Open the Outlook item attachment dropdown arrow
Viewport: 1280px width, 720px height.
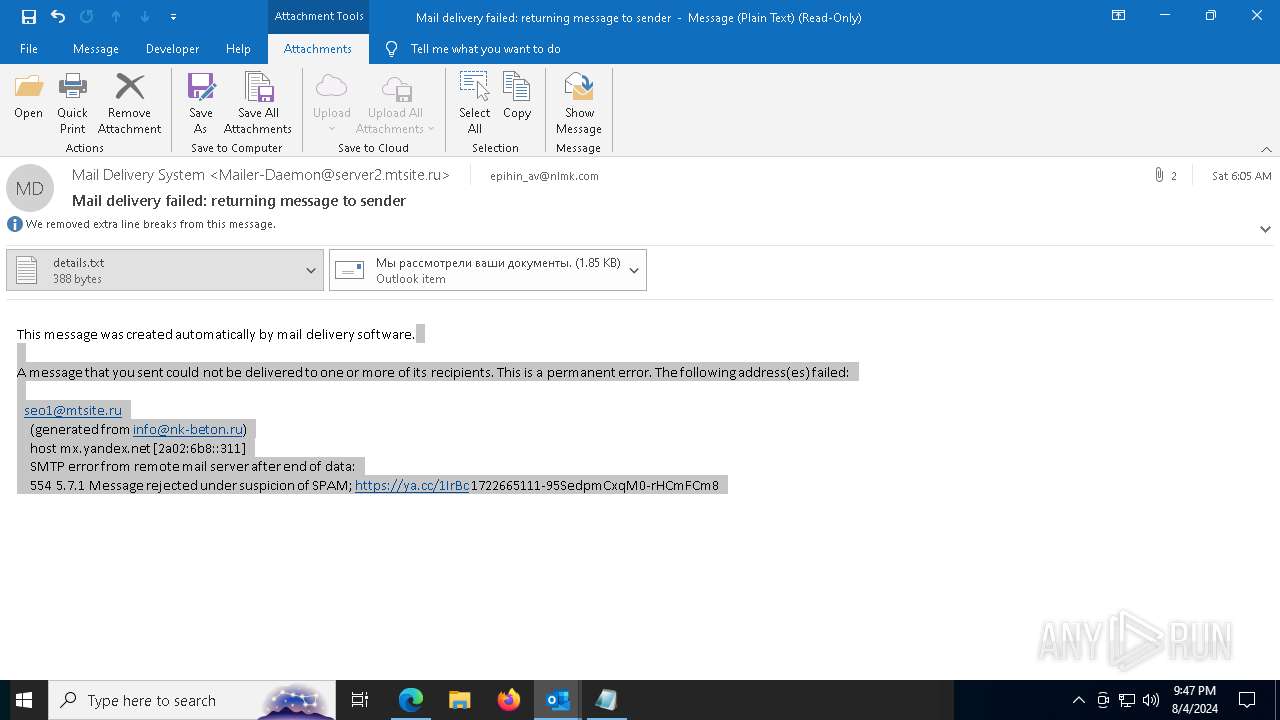tap(634, 270)
